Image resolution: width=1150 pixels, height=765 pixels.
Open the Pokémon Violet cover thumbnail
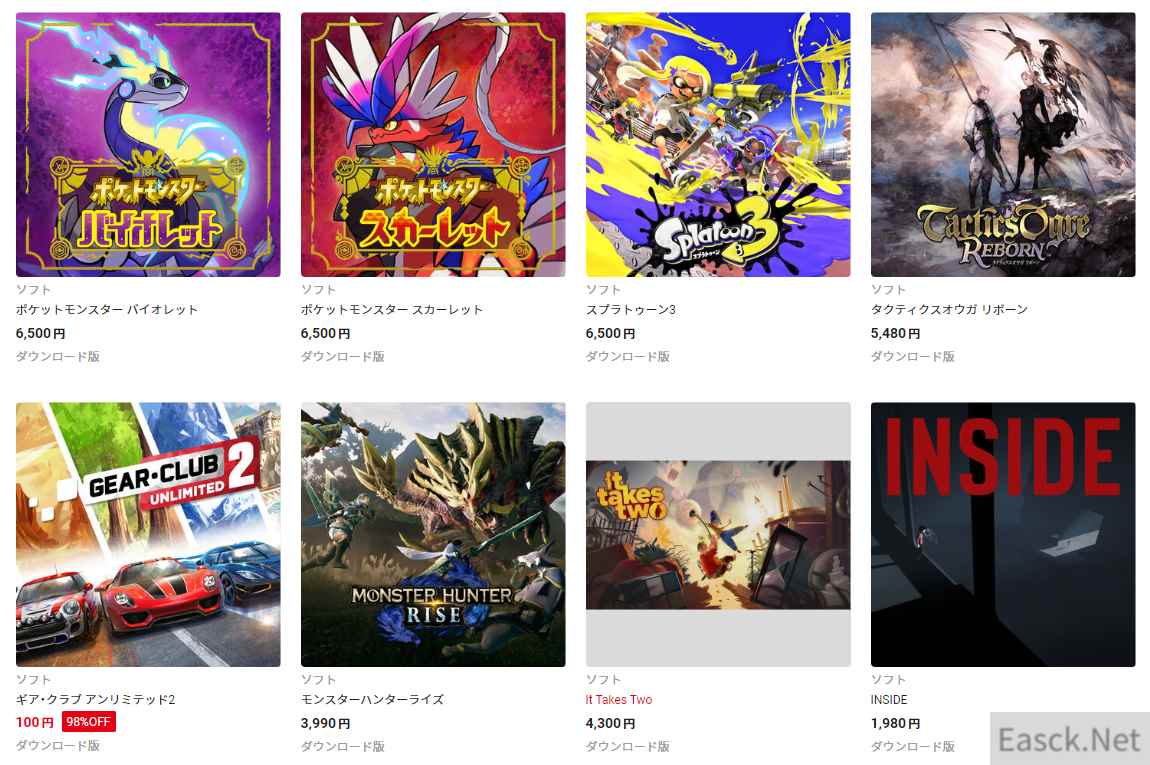148,144
